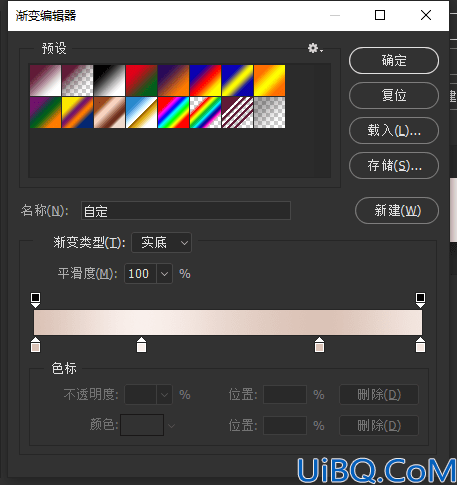The image size is (457, 485).
Task: Select the chrome gradient preset
Action: tap(142, 112)
